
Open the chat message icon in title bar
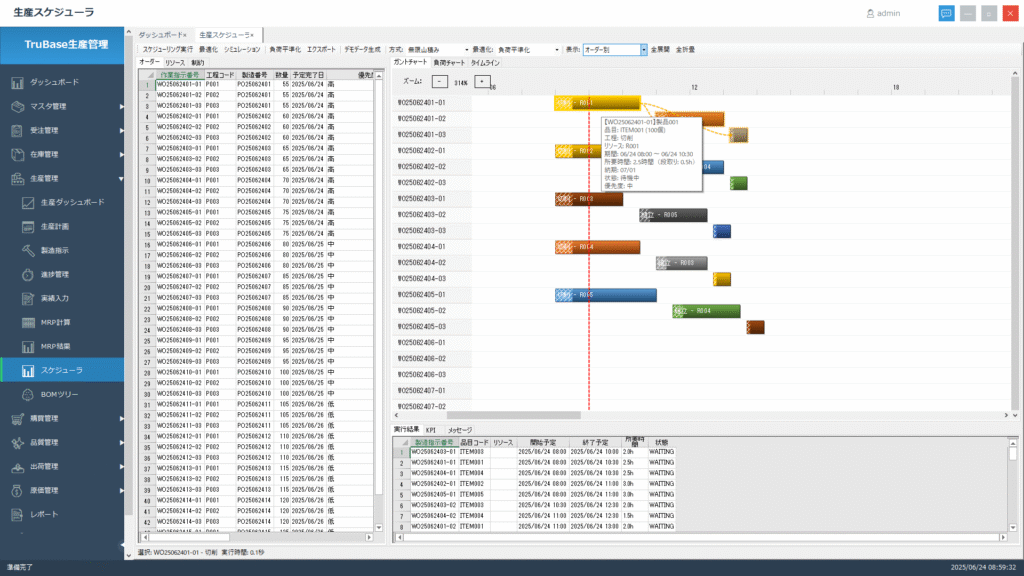click(x=946, y=13)
